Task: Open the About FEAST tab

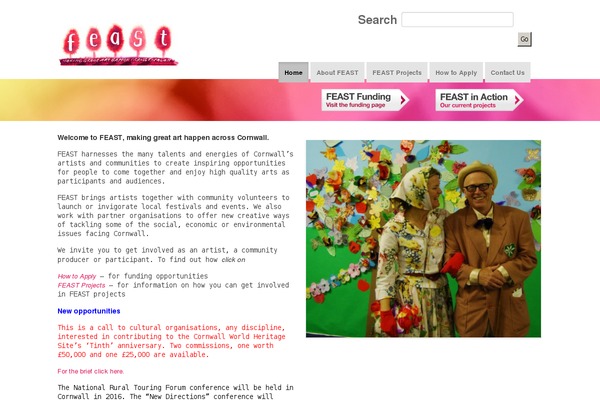Action: [337, 72]
